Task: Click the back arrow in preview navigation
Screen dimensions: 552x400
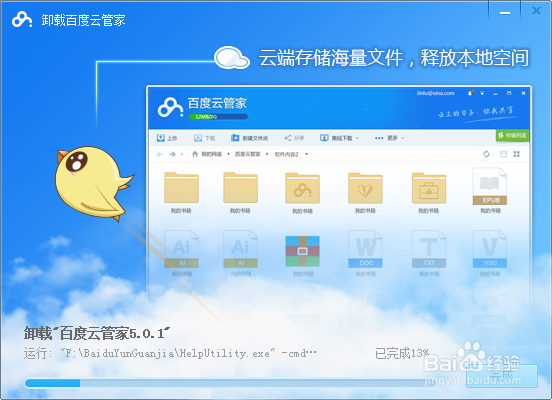Action: point(160,154)
